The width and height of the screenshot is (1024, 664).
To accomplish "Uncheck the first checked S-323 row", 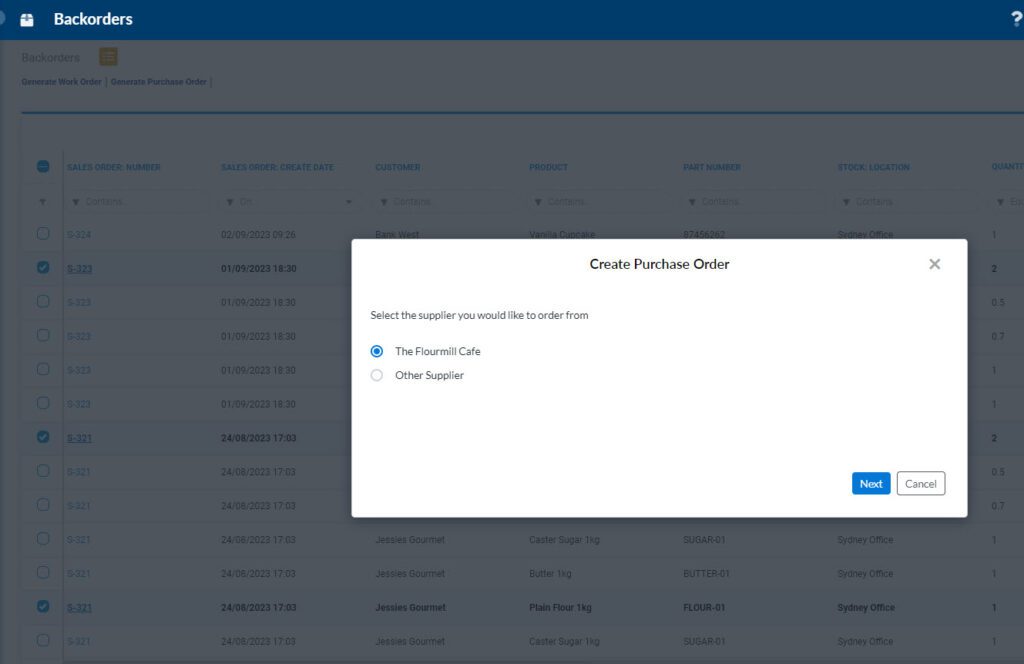I will pyautogui.click(x=43, y=267).
